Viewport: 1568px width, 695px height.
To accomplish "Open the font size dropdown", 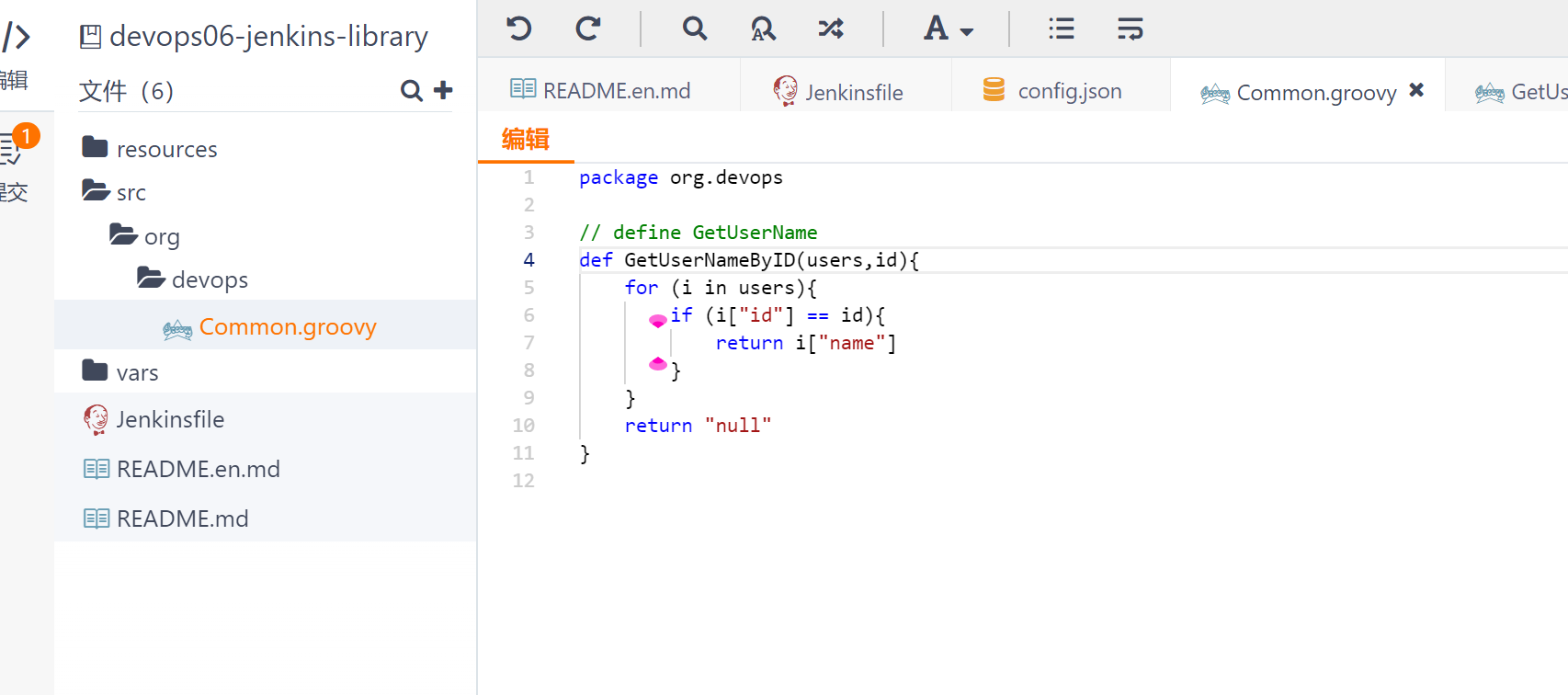I will tap(949, 28).
